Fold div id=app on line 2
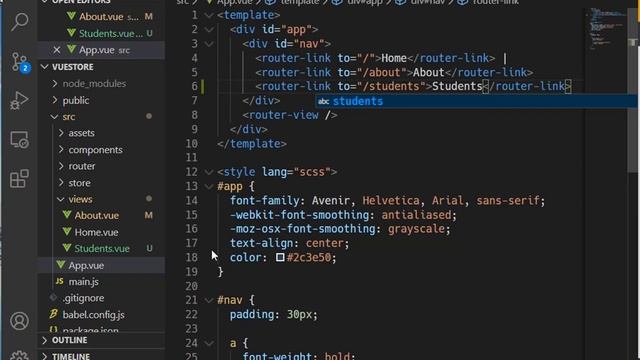 tap(209, 30)
